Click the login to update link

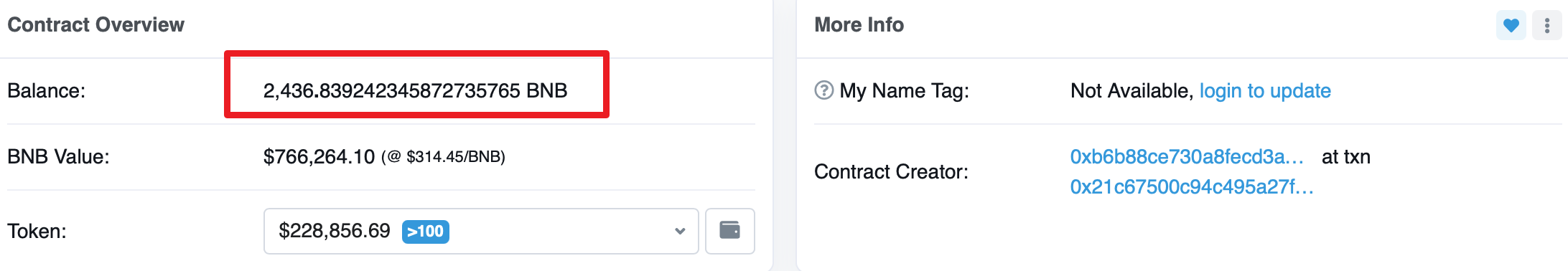tap(1265, 91)
